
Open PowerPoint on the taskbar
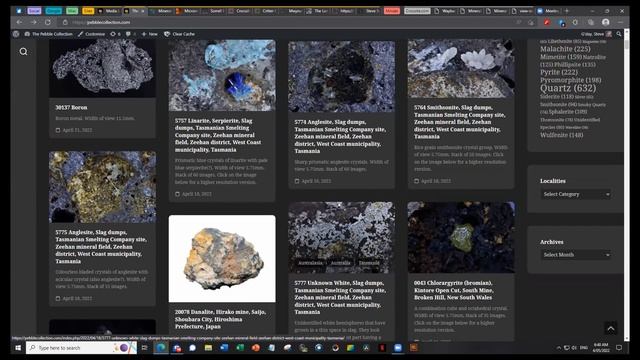(x=256, y=348)
